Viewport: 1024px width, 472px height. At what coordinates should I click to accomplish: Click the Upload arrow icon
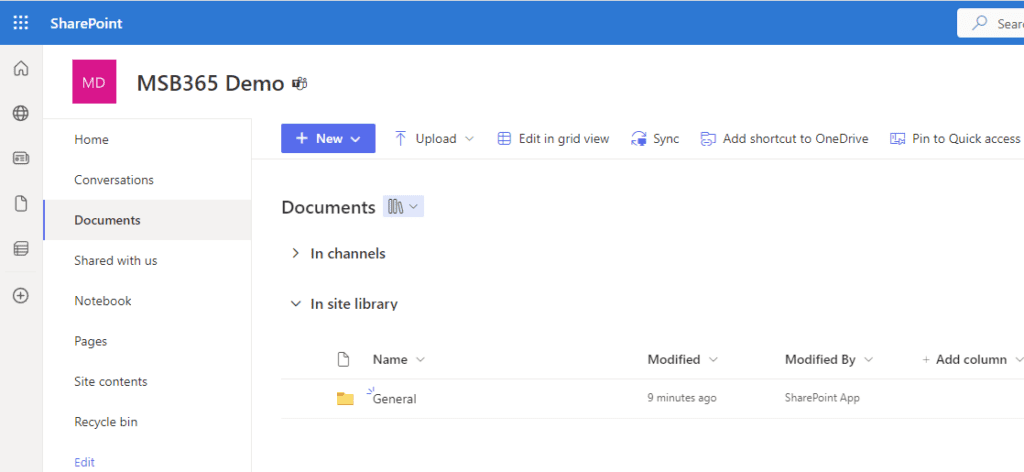(x=401, y=138)
